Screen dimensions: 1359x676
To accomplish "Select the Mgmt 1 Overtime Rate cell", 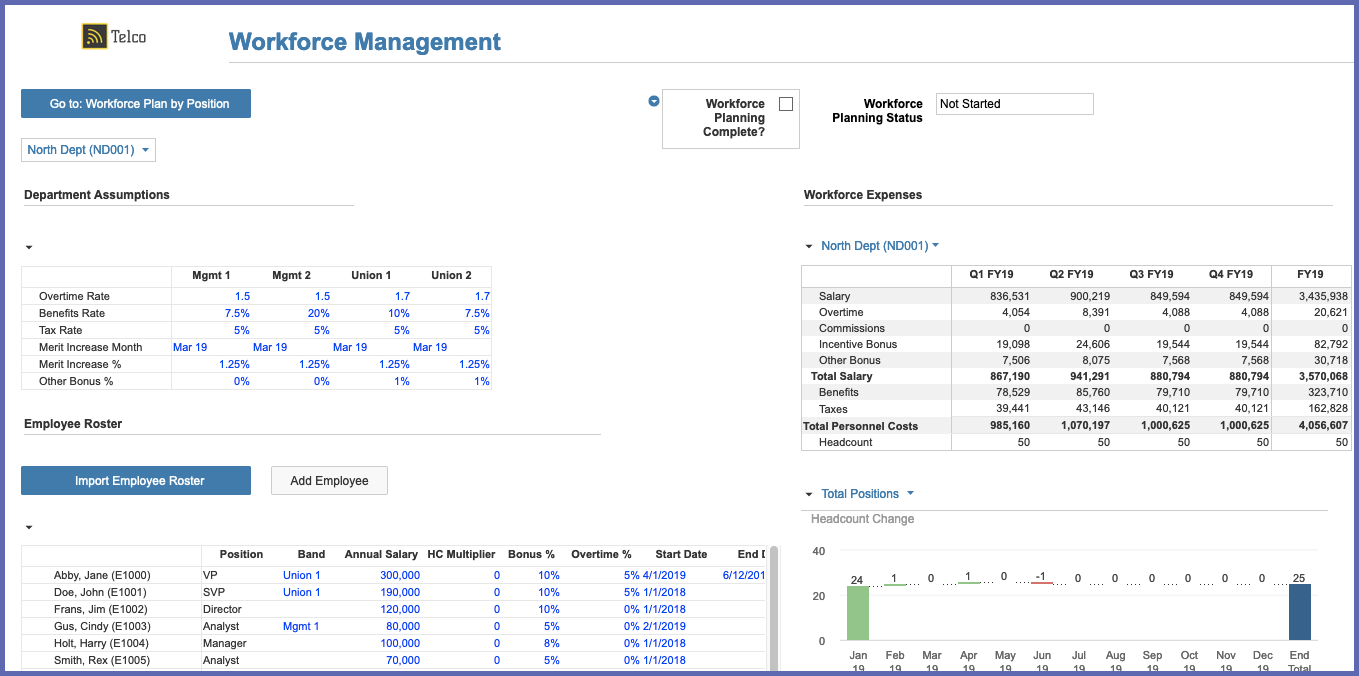I will [x=211, y=296].
